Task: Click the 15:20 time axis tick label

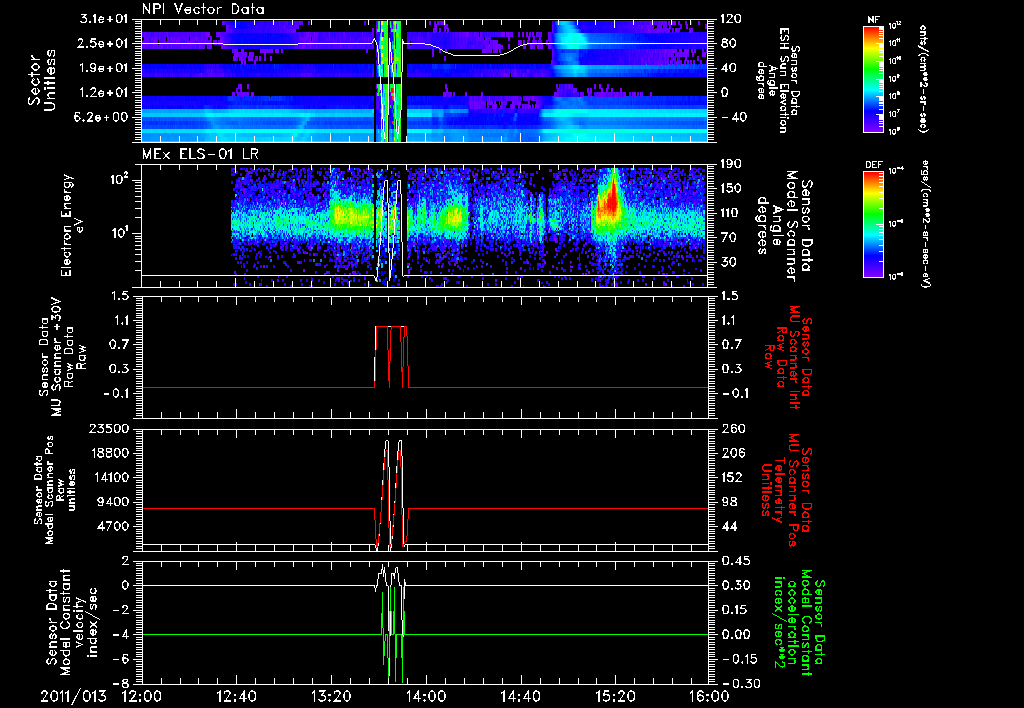Action: click(615, 697)
